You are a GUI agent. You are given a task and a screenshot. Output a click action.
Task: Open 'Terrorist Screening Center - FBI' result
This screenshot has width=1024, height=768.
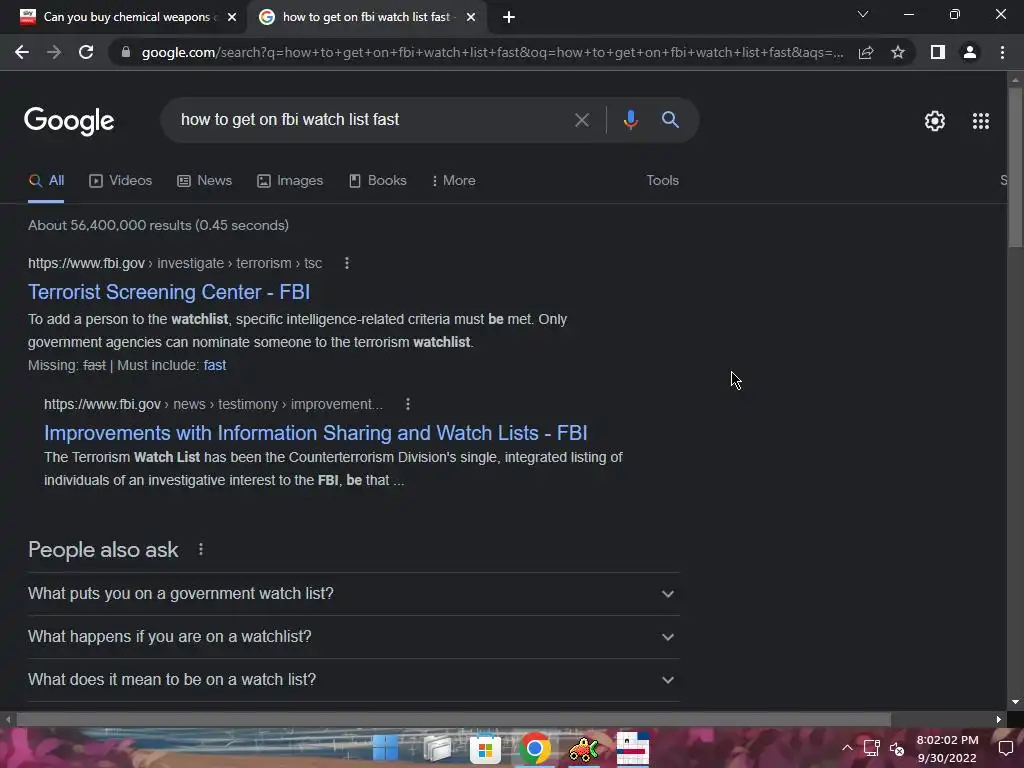coord(169,292)
